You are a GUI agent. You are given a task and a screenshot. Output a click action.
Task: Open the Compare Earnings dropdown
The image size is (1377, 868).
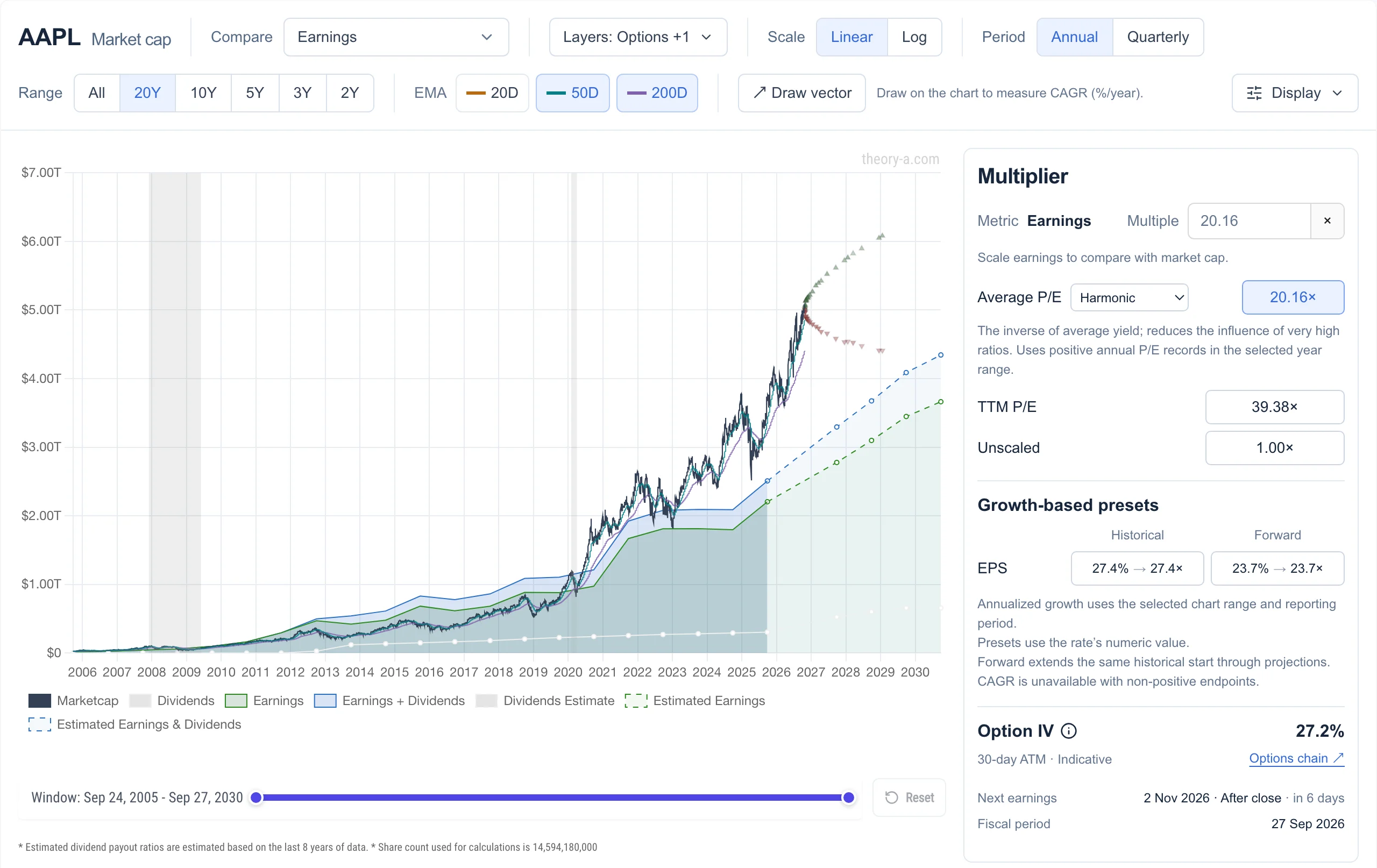[x=396, y=37]
